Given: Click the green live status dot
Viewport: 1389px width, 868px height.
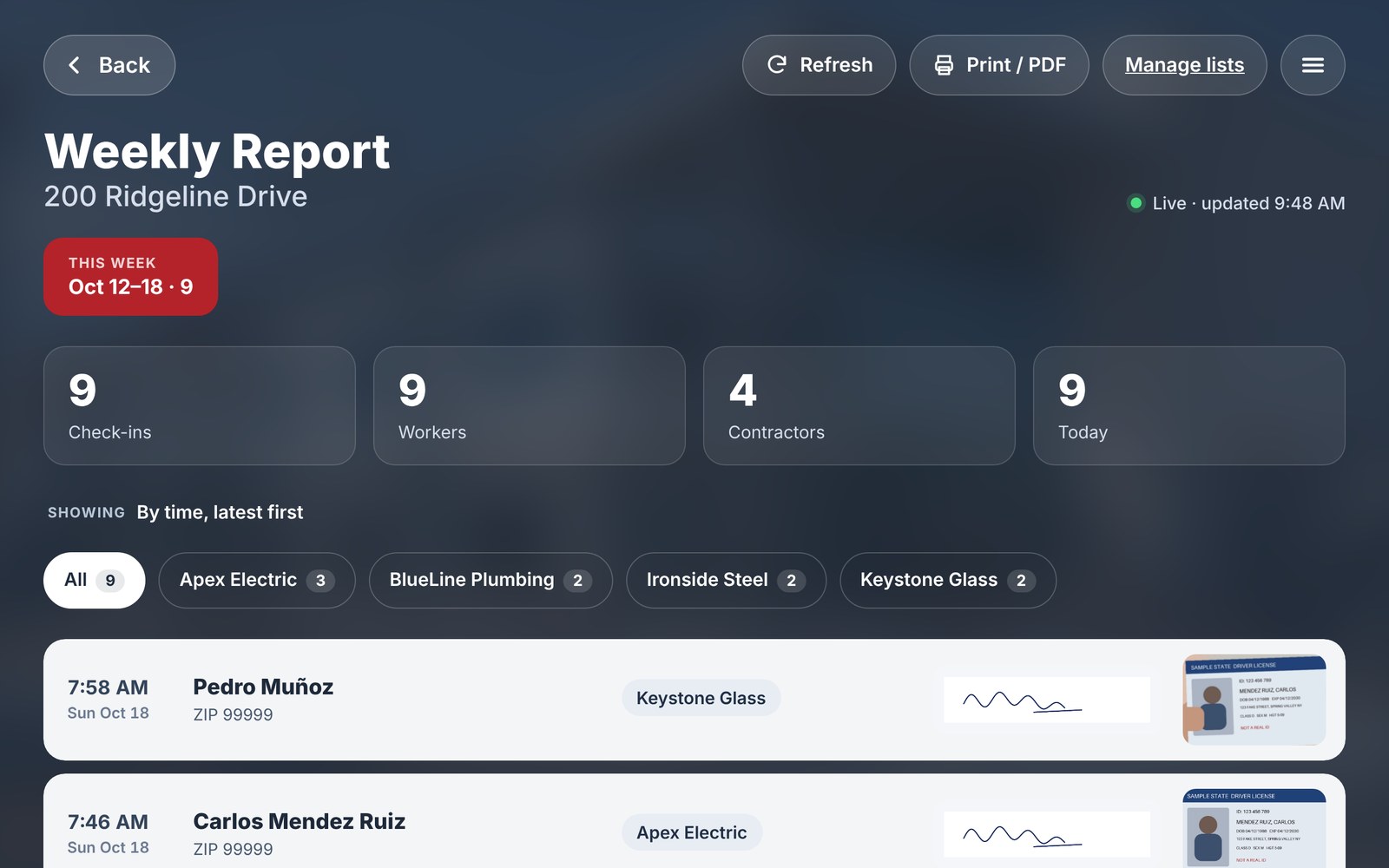Looking at the screenshot, I should [1136, 203].
